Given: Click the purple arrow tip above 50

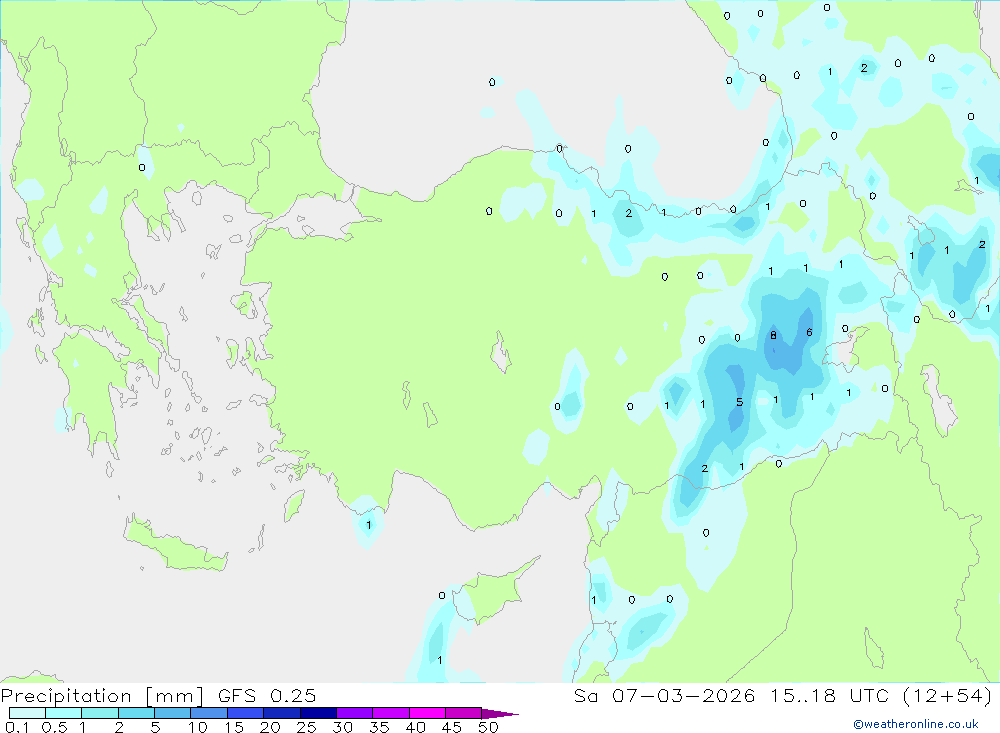Looking at the screenshot, I should 500,714.
